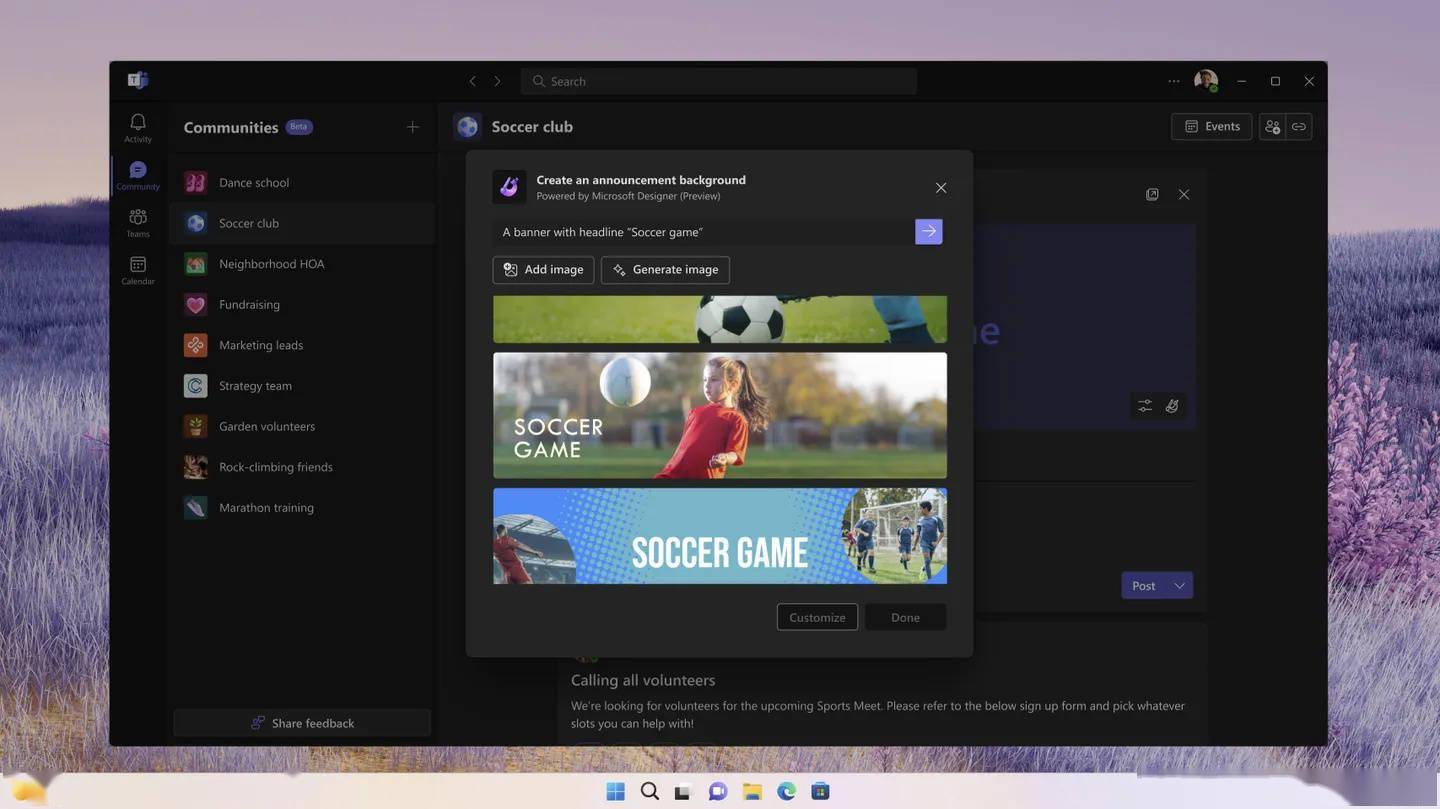The height and width of the screenshot is (809, 1440).
Task: Open the more options ellipsis in title bar
Action: coord(1173,81)
